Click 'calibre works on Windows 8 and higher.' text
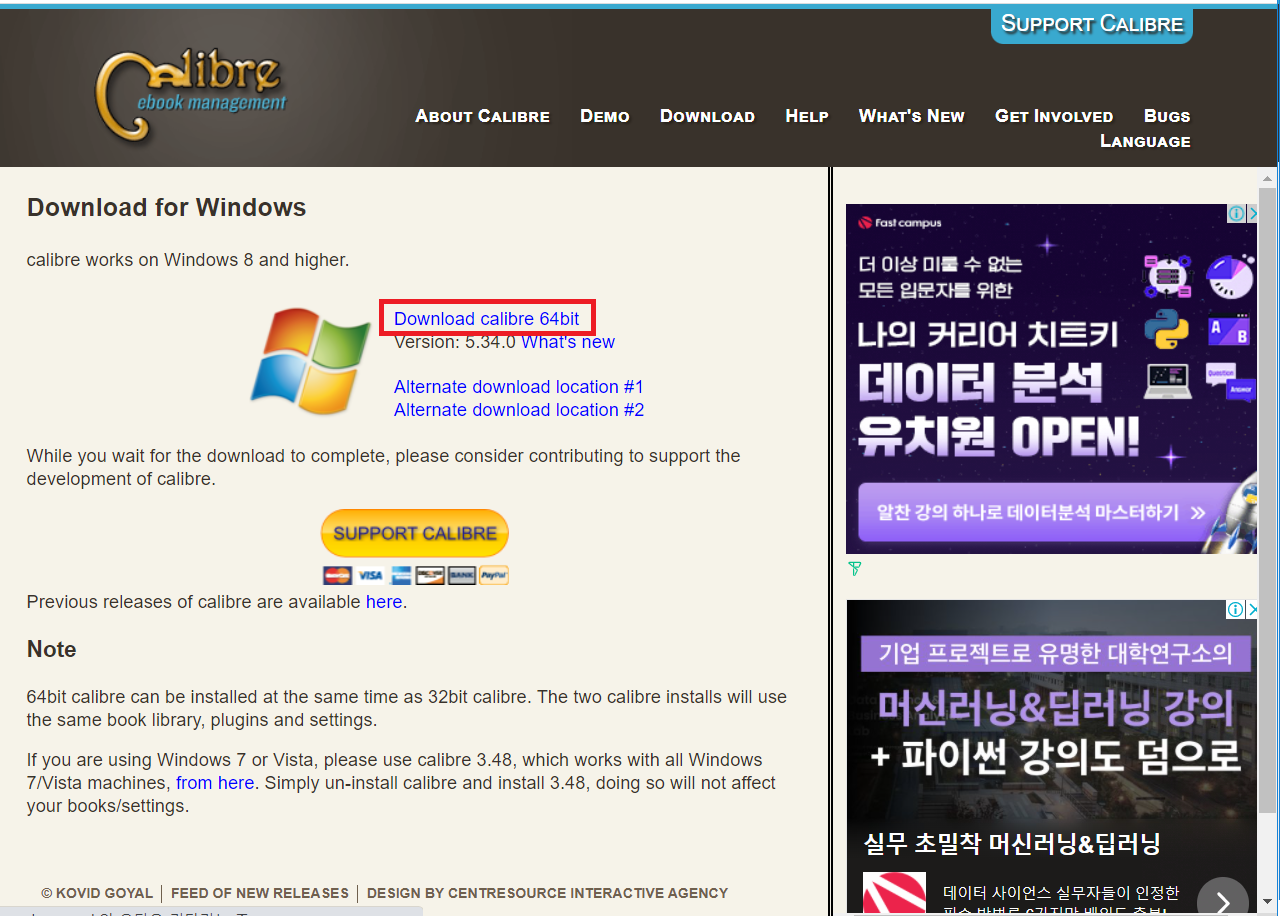The height and width of the screenshot is (916, 1280). pyautogui.click(x=188, y=260)
